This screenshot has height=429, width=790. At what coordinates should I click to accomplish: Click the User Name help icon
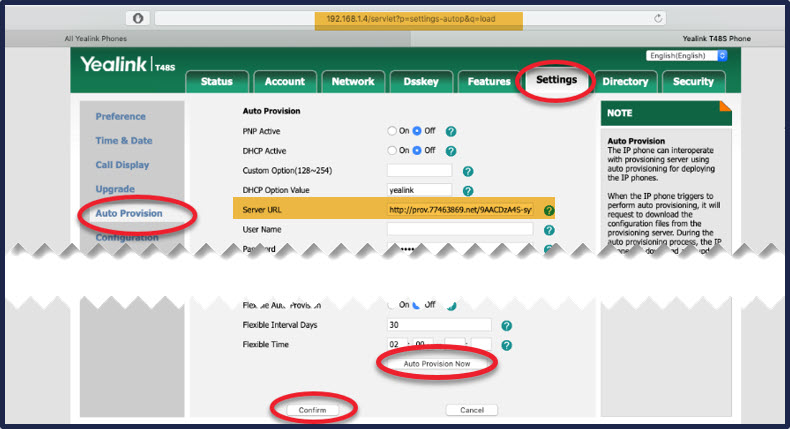point(549,230)
